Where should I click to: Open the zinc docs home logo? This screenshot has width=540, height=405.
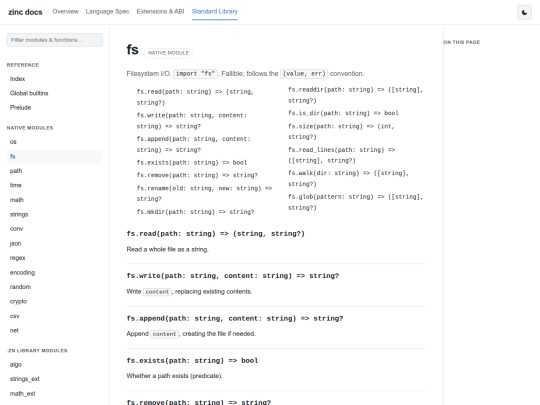(x=25, y=12)
